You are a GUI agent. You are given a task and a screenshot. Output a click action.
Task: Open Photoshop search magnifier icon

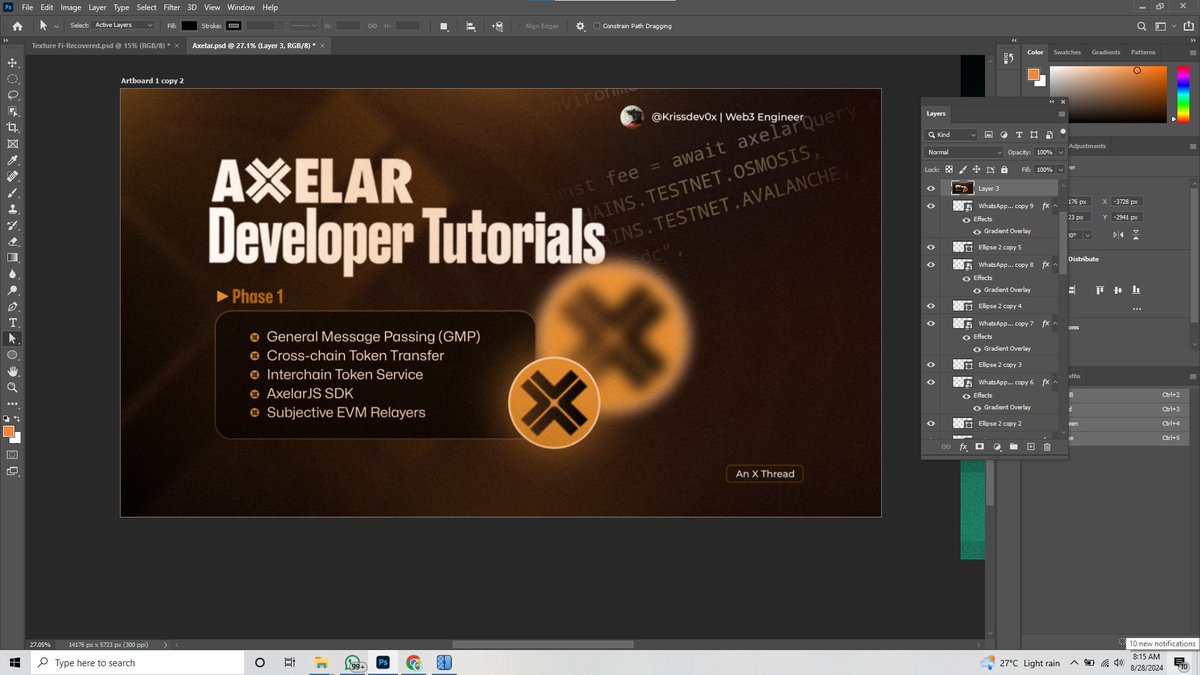pos(1142,26)
